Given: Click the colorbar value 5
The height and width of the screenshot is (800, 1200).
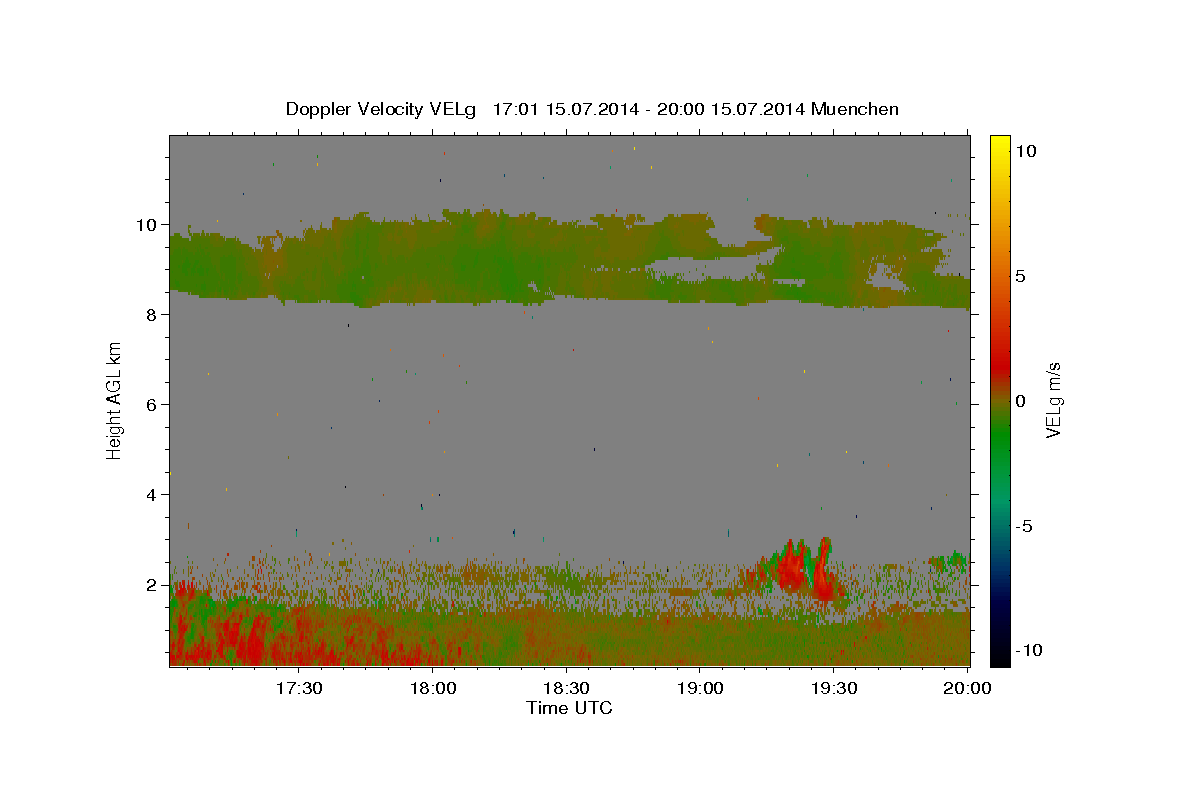Looking at the screenshot, I should pos(1020,276).
